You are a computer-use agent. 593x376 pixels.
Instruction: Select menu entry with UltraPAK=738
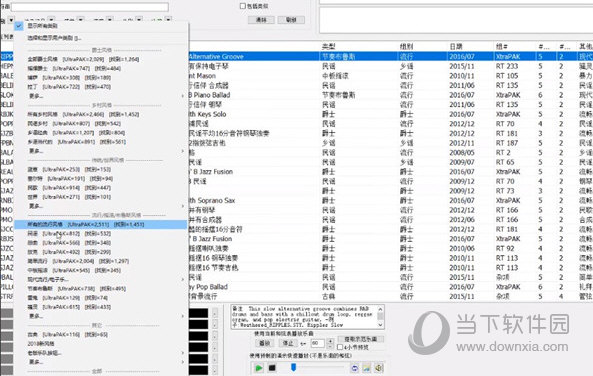pyautogui.click(x=101, y=288)
